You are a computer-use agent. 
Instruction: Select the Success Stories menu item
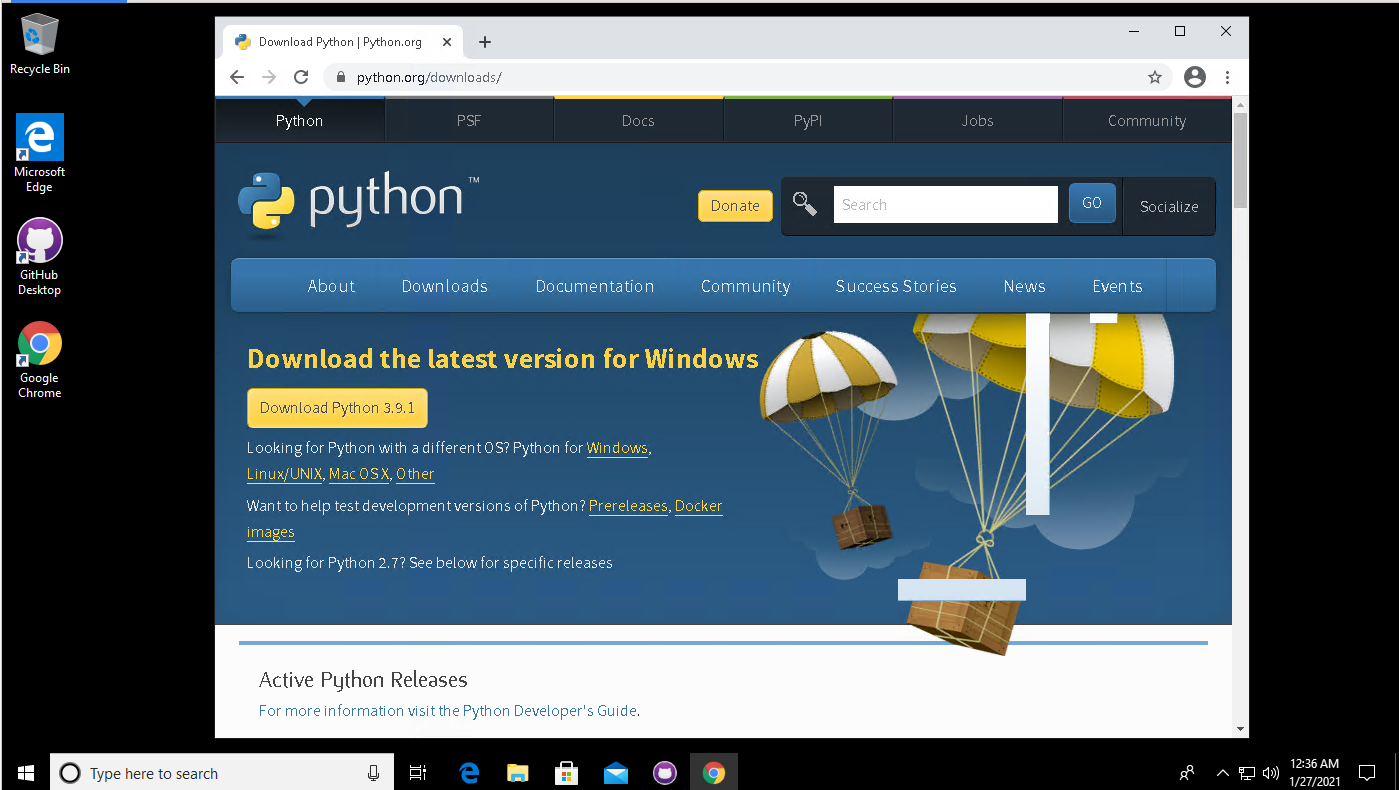click(x=895, y=286)
